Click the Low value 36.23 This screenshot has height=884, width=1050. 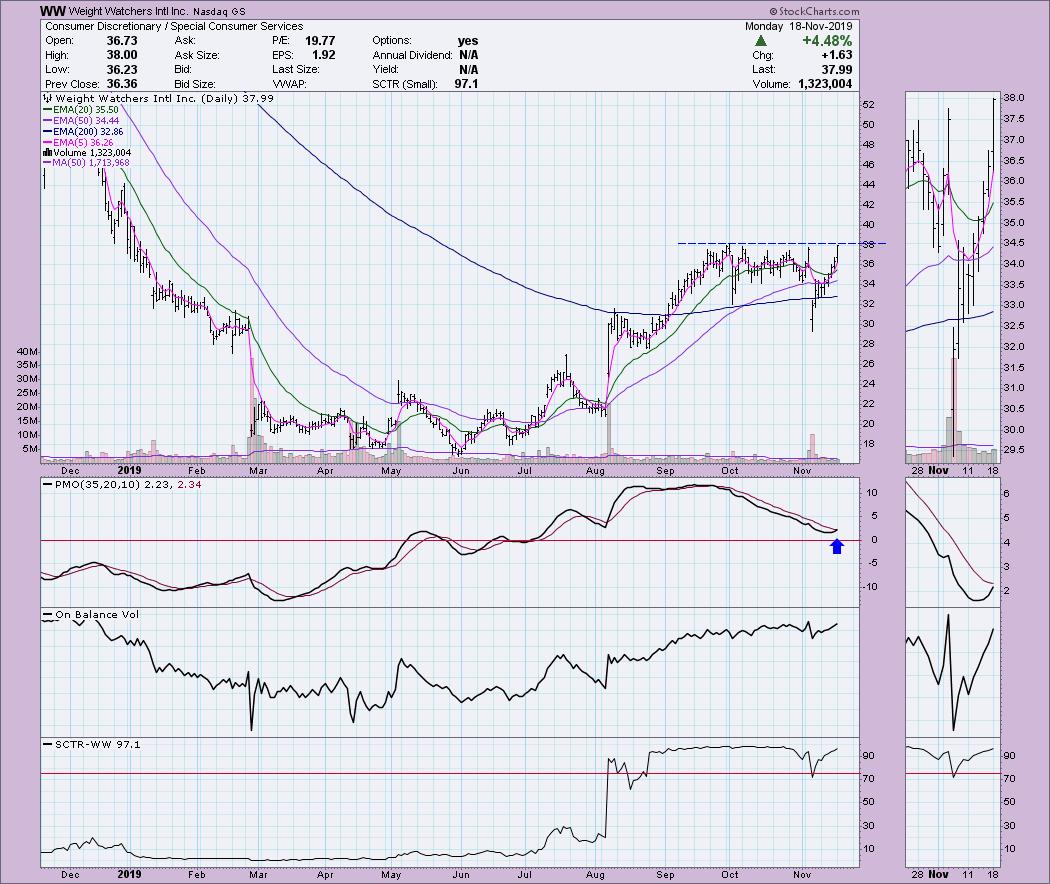pyautogui.click(x=122, y=70)
